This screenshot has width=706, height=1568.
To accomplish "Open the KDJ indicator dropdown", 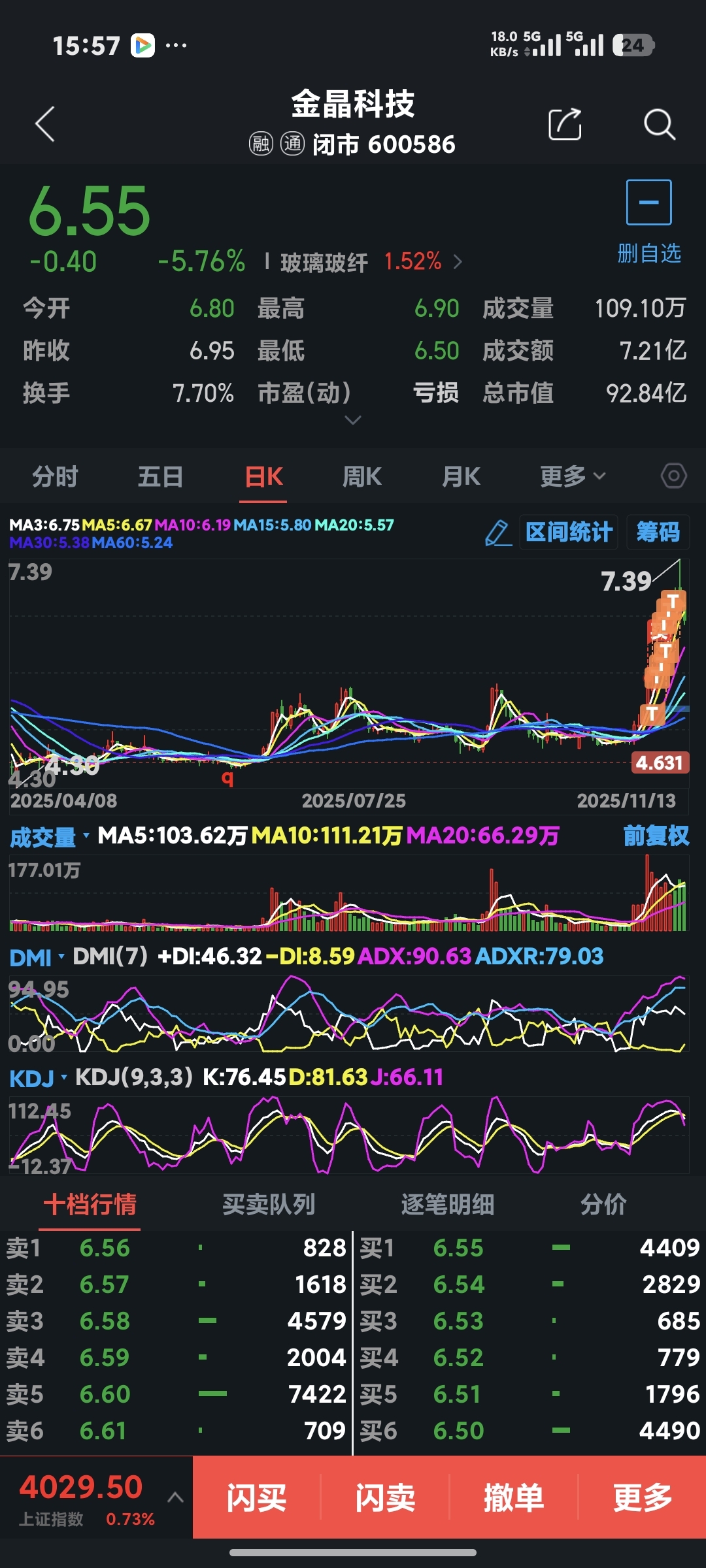I will (x=38, y=1078).
